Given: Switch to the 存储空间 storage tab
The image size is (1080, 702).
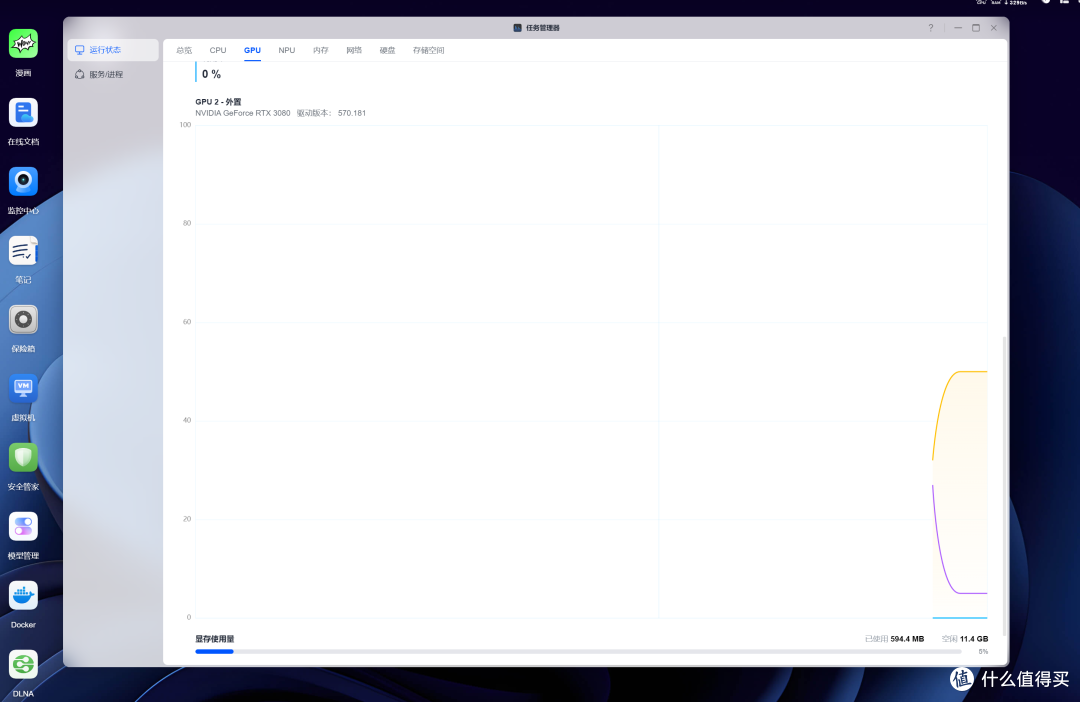Looking at the screenshot, I should click(428, 50).
